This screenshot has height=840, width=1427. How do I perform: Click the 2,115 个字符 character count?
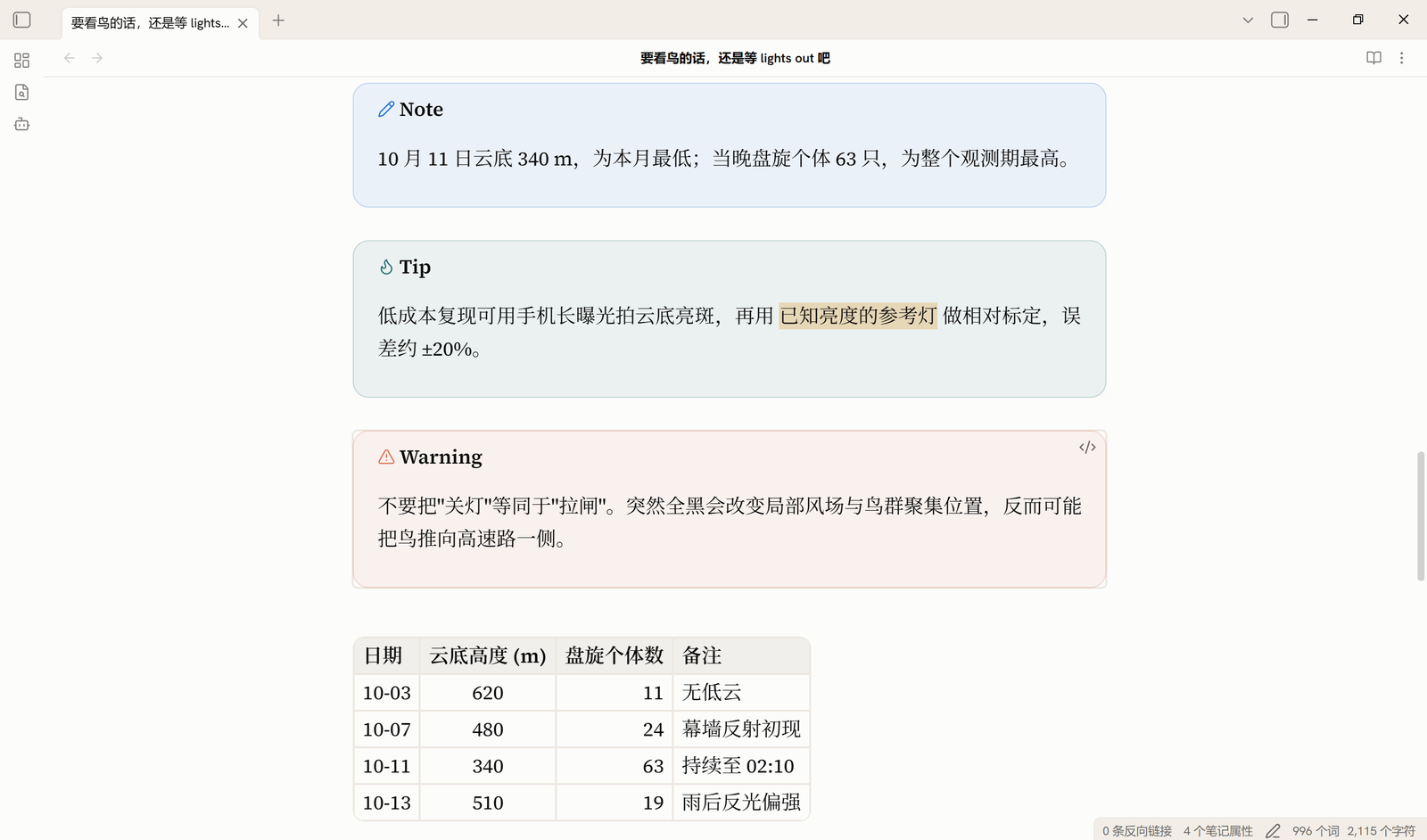point(1382,831)
